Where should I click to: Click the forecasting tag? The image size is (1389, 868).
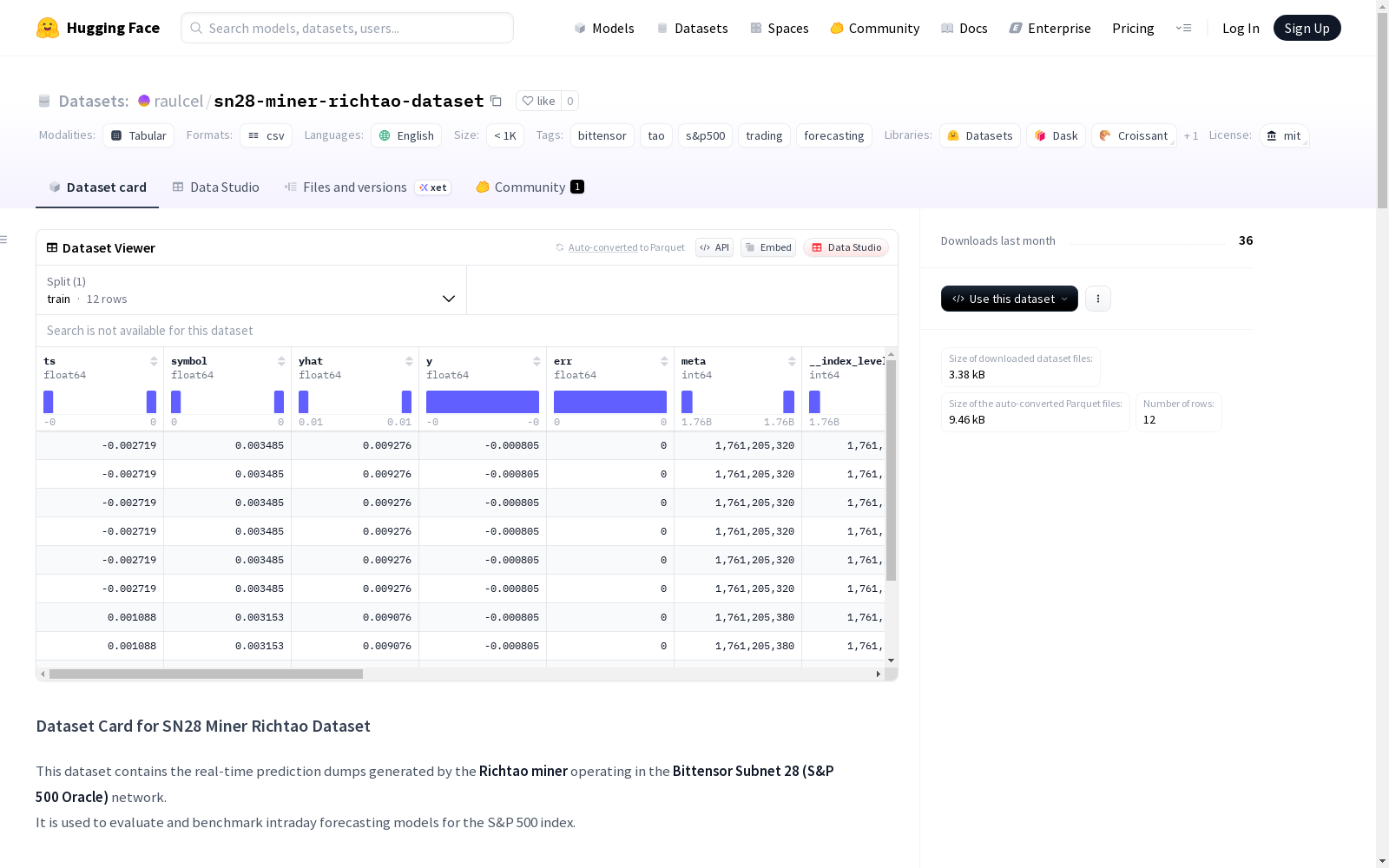coord(834,135)
